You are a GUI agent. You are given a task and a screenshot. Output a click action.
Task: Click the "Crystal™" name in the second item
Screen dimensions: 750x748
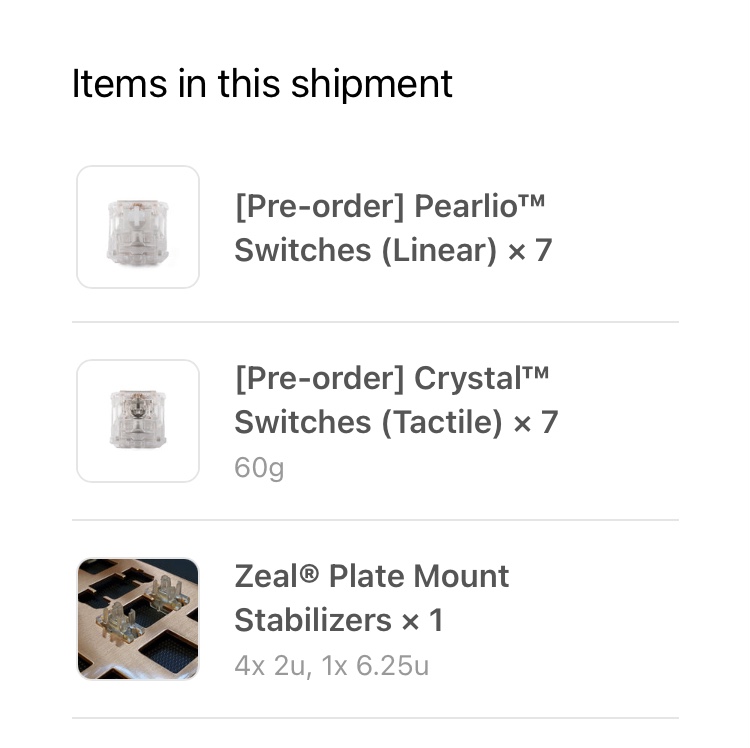(x=482, y=378)
